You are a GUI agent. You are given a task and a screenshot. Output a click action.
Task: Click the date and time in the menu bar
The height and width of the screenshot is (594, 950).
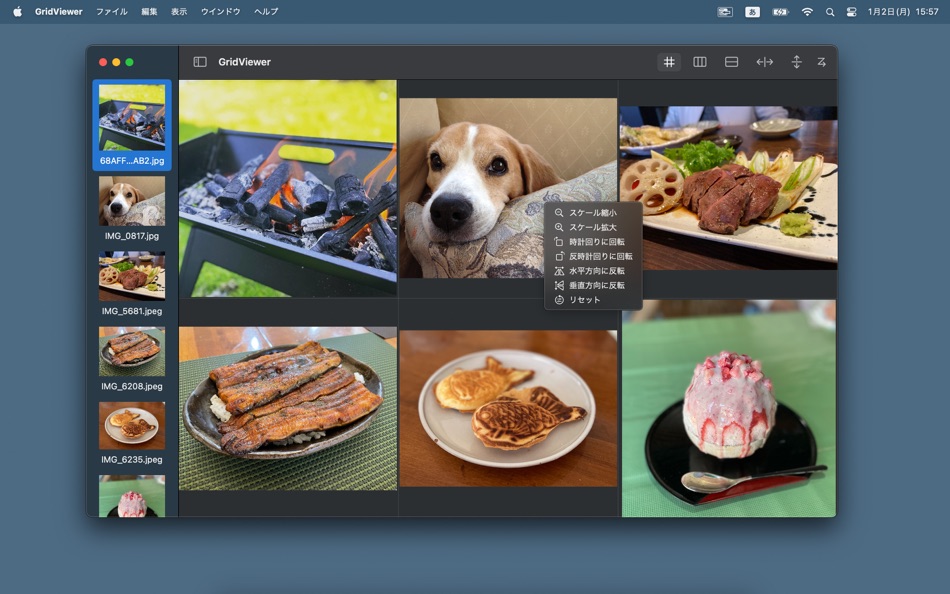pos(903,12)
